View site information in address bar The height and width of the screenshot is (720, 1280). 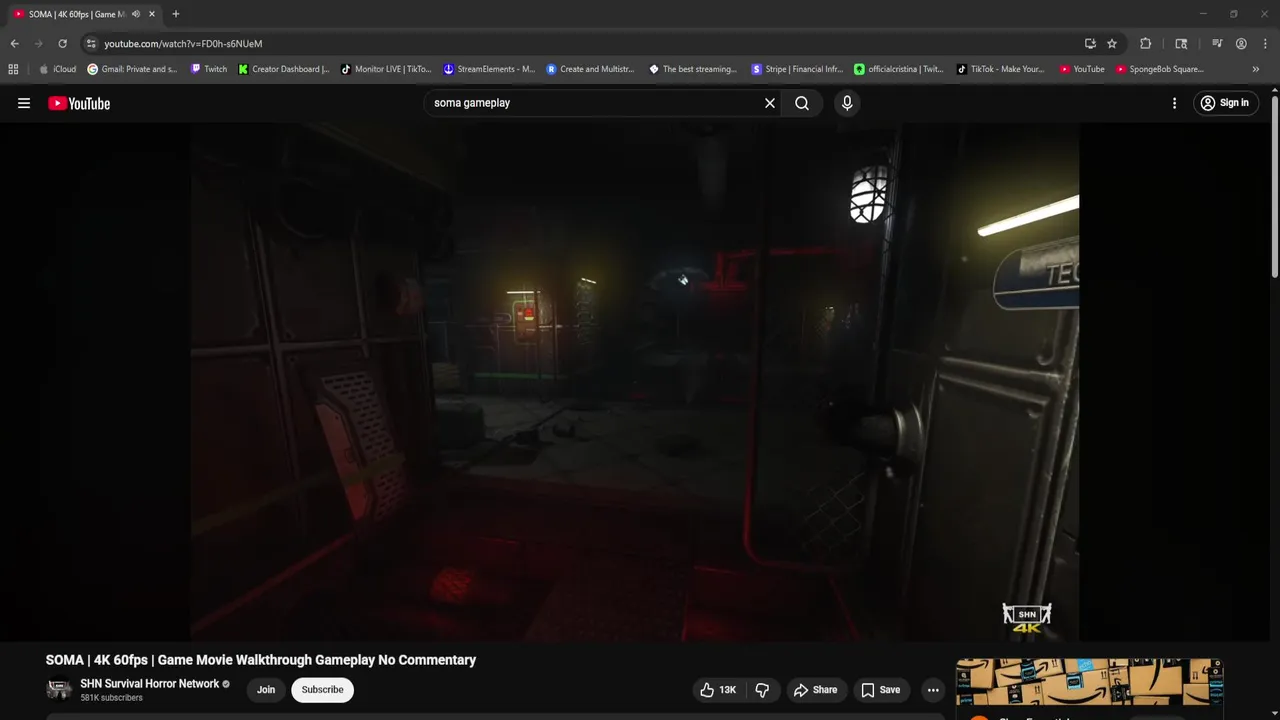(x=91, y=44)
